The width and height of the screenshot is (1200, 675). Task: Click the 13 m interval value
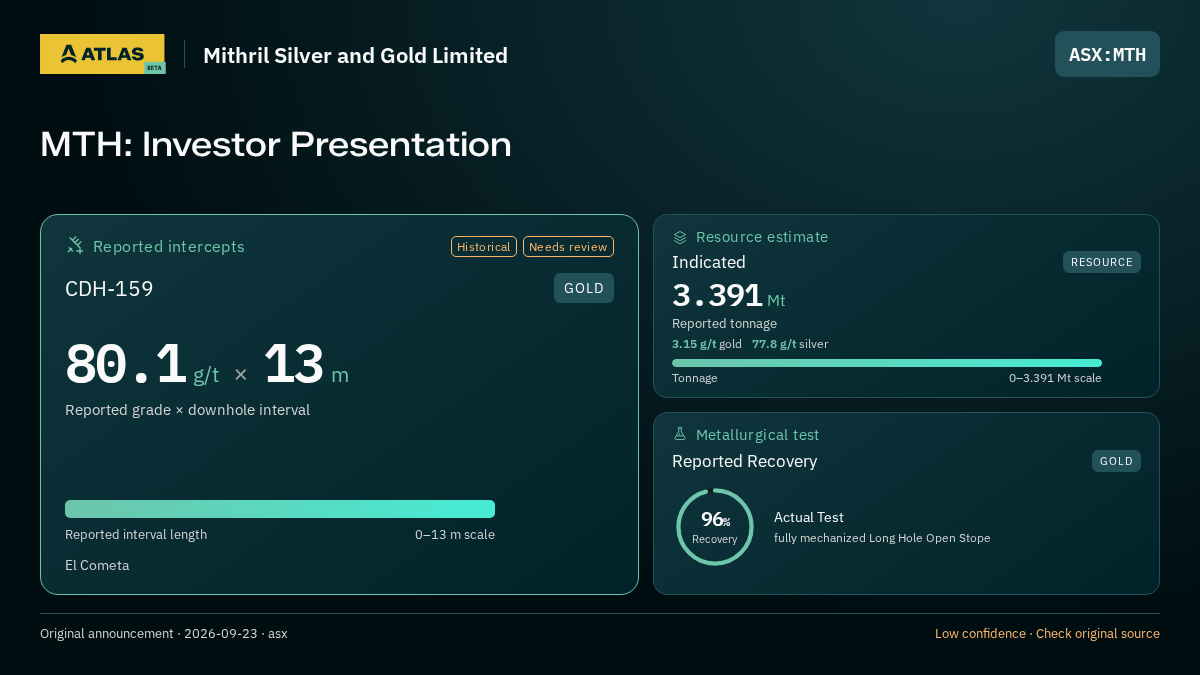(306, 365)
